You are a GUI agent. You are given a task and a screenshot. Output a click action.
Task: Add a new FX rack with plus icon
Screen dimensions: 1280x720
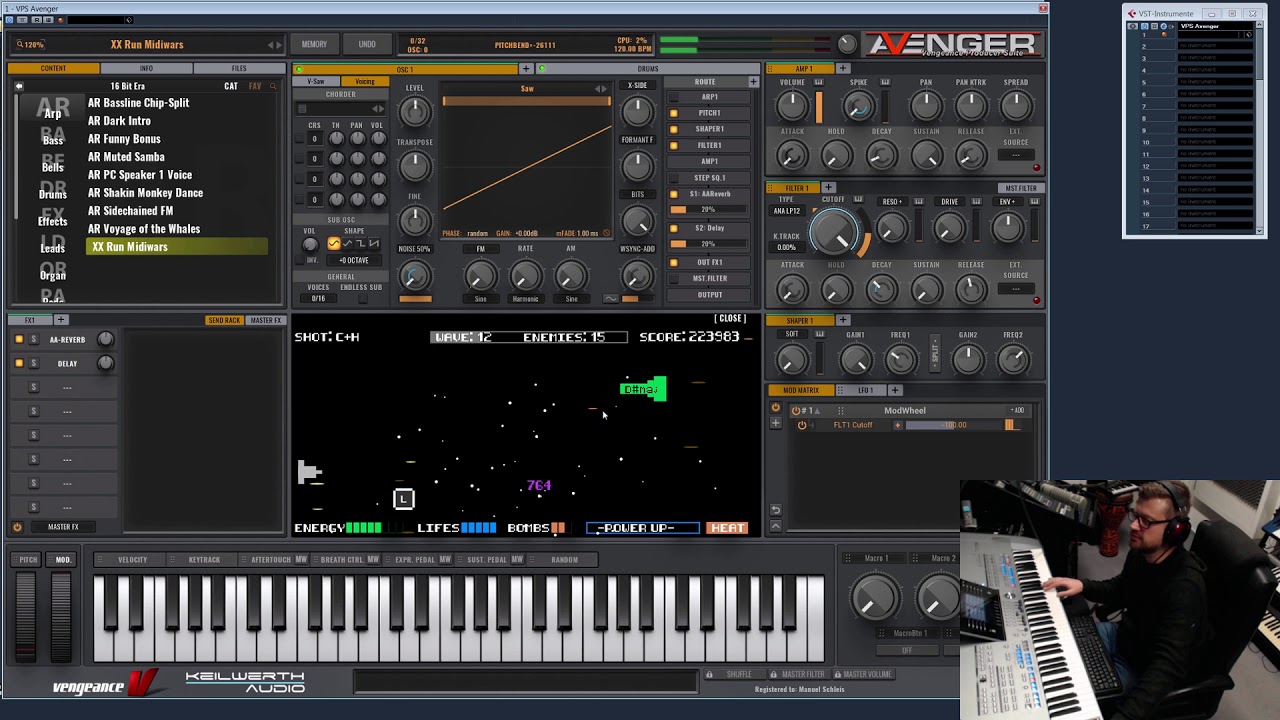click(60, 320)
